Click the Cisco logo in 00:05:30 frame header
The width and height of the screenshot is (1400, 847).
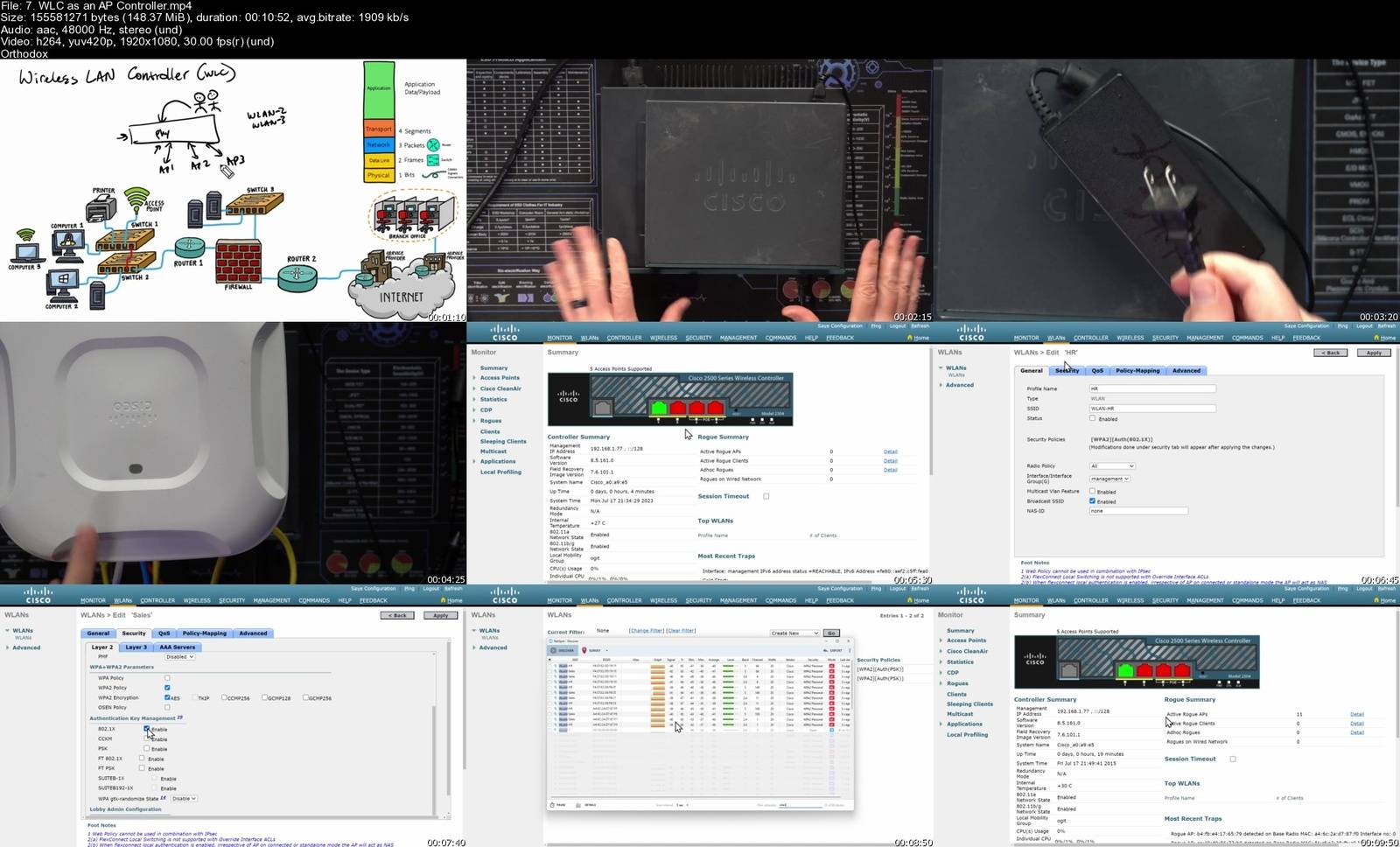pyautogui.click(x=505, y=332)
